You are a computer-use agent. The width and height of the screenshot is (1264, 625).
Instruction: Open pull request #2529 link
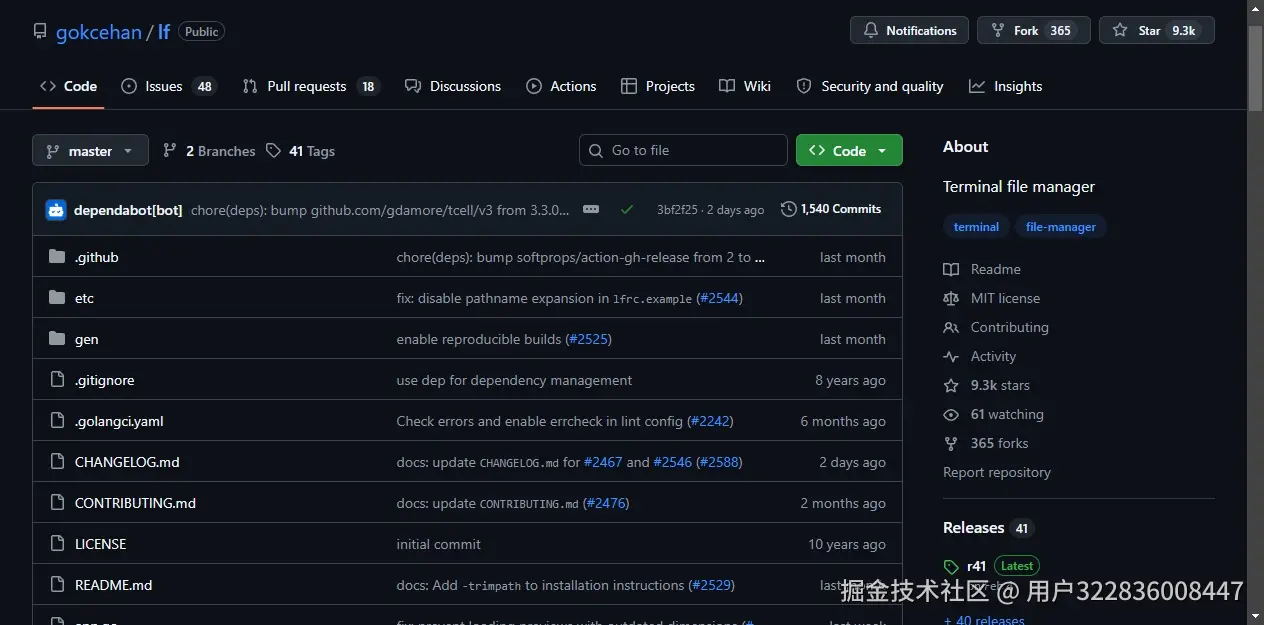[x=711, y=585]
